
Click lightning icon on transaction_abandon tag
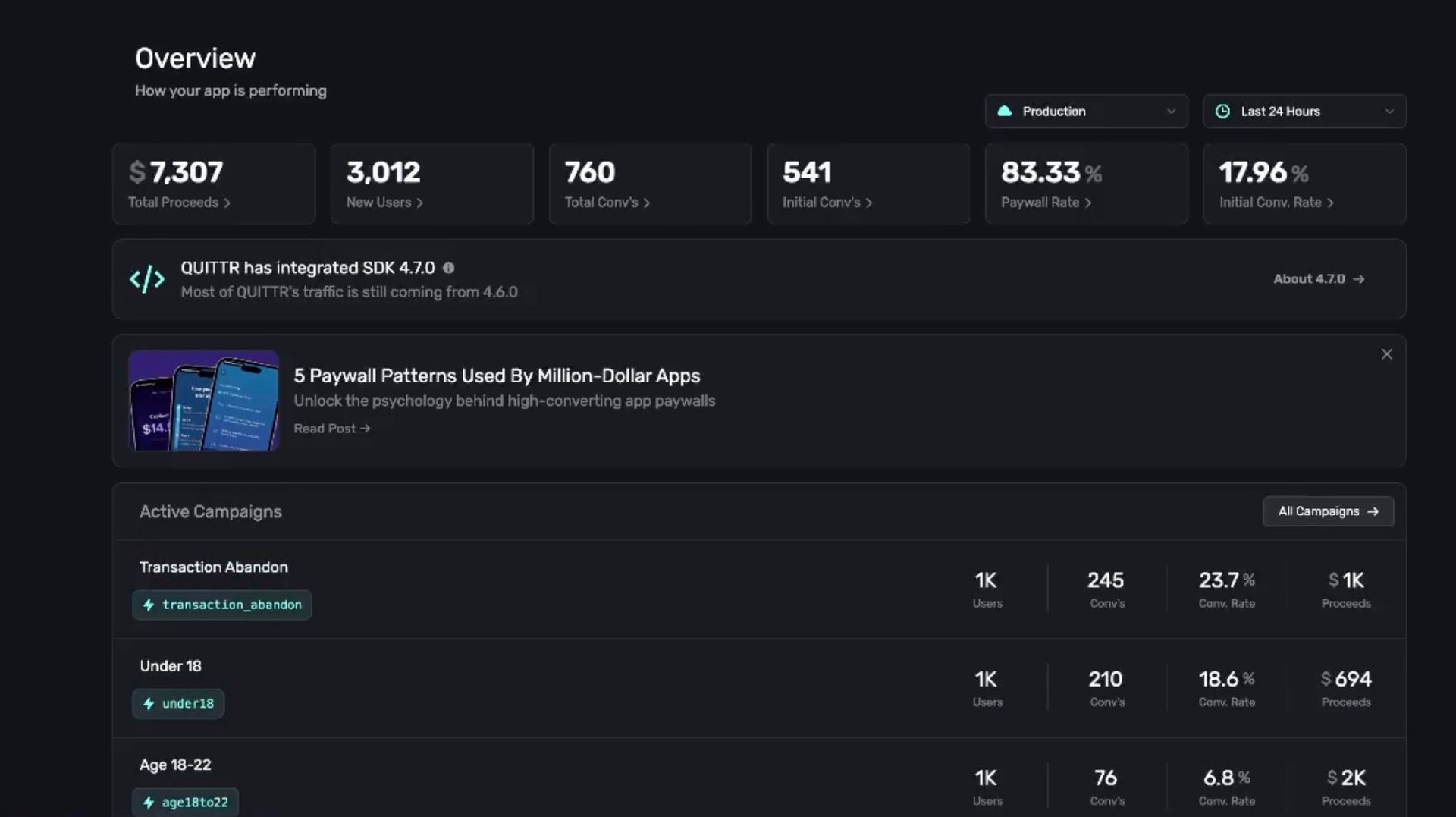149,605
